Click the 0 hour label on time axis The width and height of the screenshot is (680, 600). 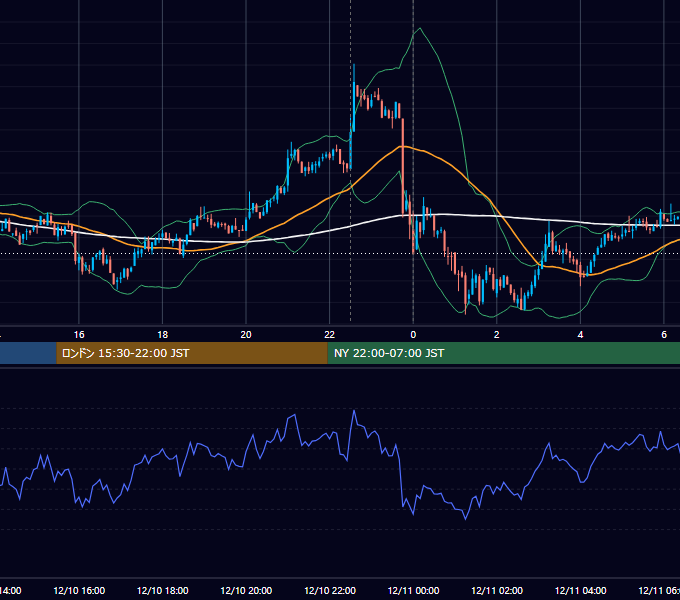(413, 335)
